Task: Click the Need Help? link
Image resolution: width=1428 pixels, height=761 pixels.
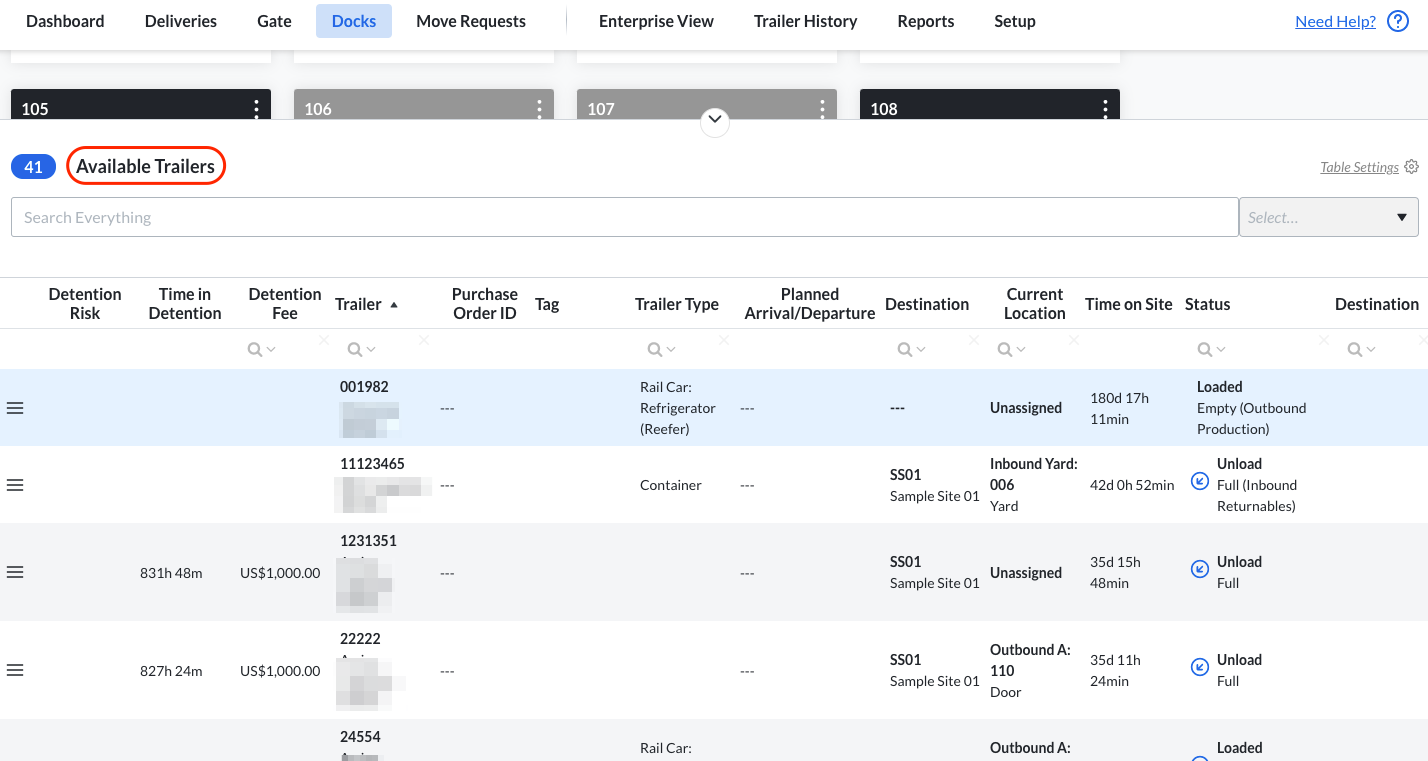Action: (x=1335, y=21)
